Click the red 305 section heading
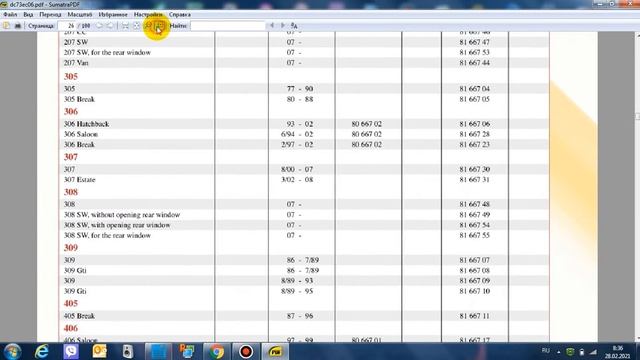 [x=71, y=76]
